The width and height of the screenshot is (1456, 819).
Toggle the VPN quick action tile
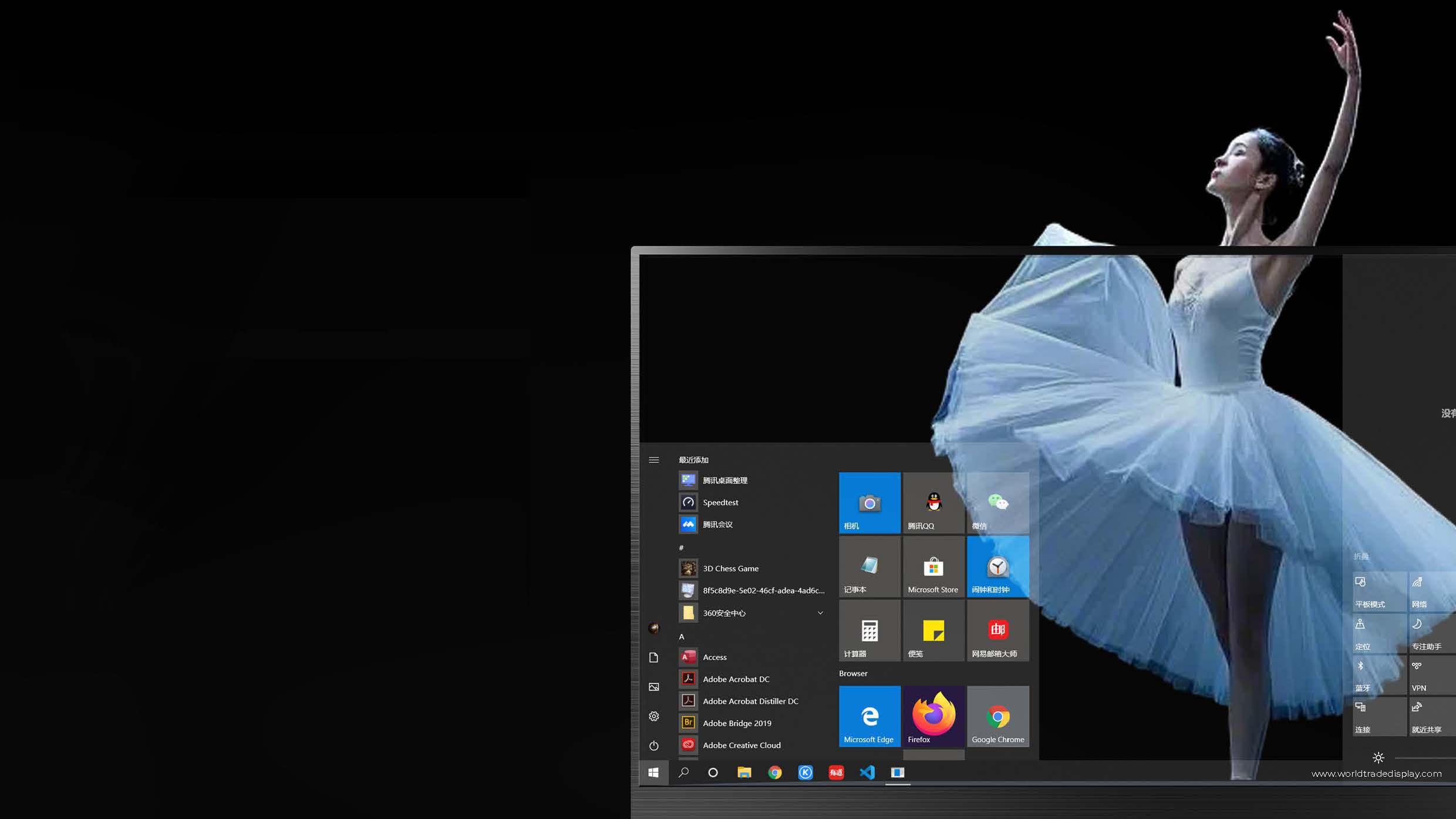pos(1433,675)
